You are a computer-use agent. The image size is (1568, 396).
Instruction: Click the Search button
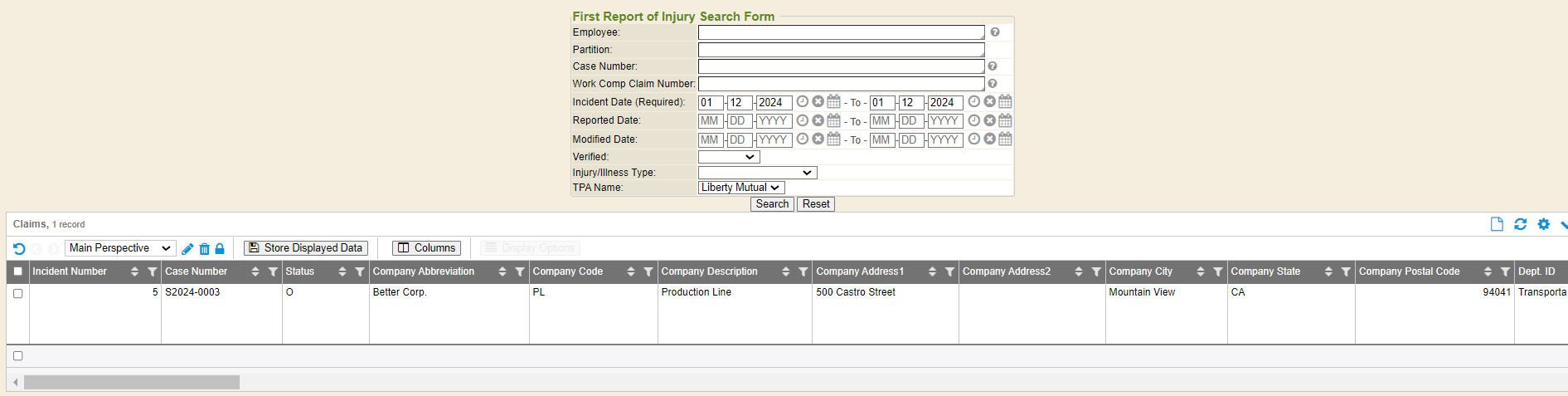(772, 204)
